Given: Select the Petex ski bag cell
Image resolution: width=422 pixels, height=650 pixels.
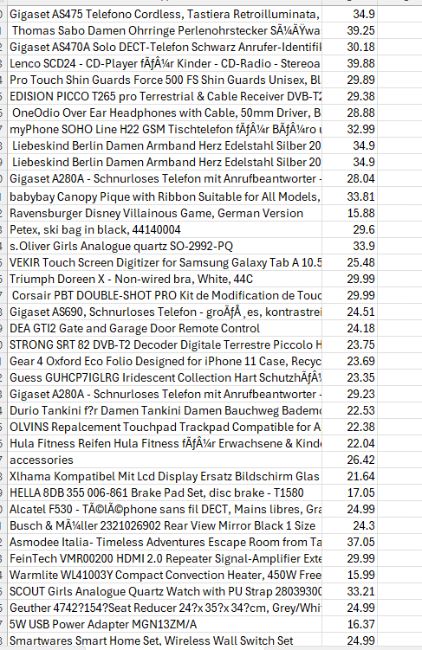Looking at the screenshot, I should [x=165, y=230].
